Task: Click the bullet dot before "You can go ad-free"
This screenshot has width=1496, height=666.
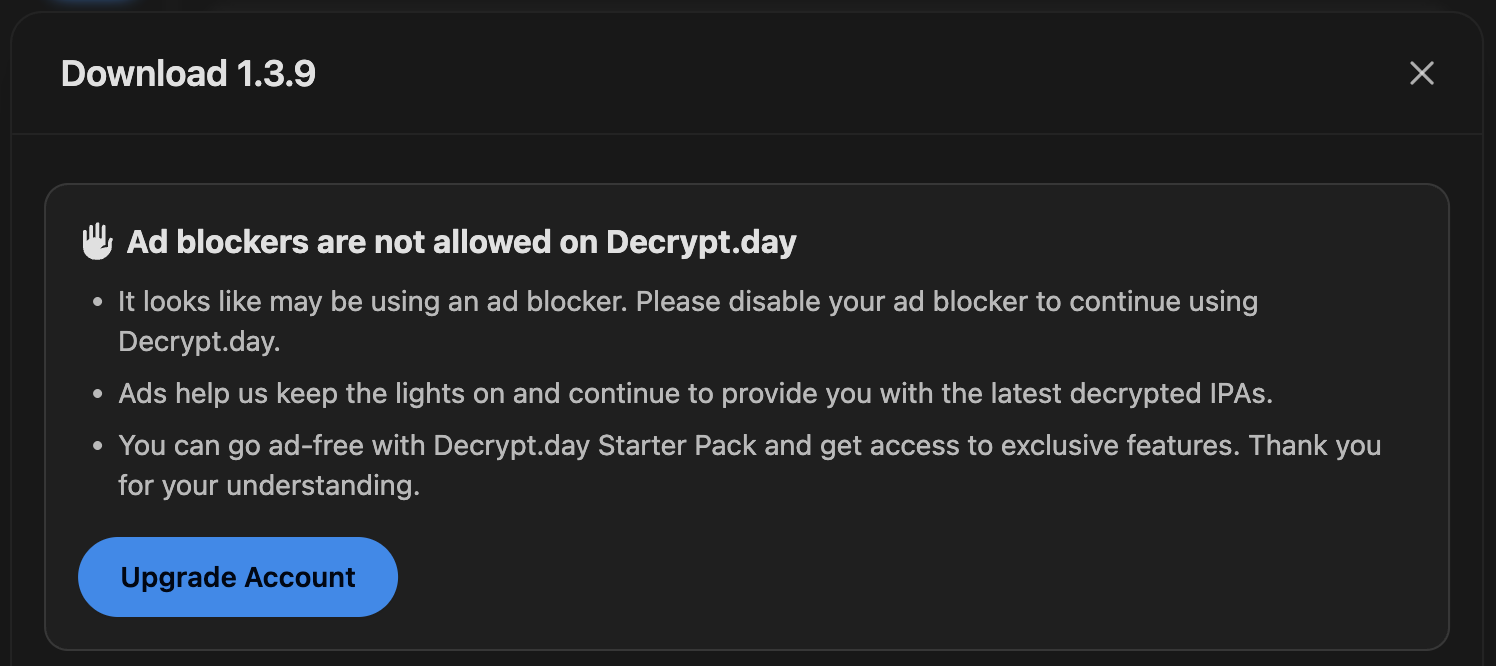Action: click(x=97, y=446)
